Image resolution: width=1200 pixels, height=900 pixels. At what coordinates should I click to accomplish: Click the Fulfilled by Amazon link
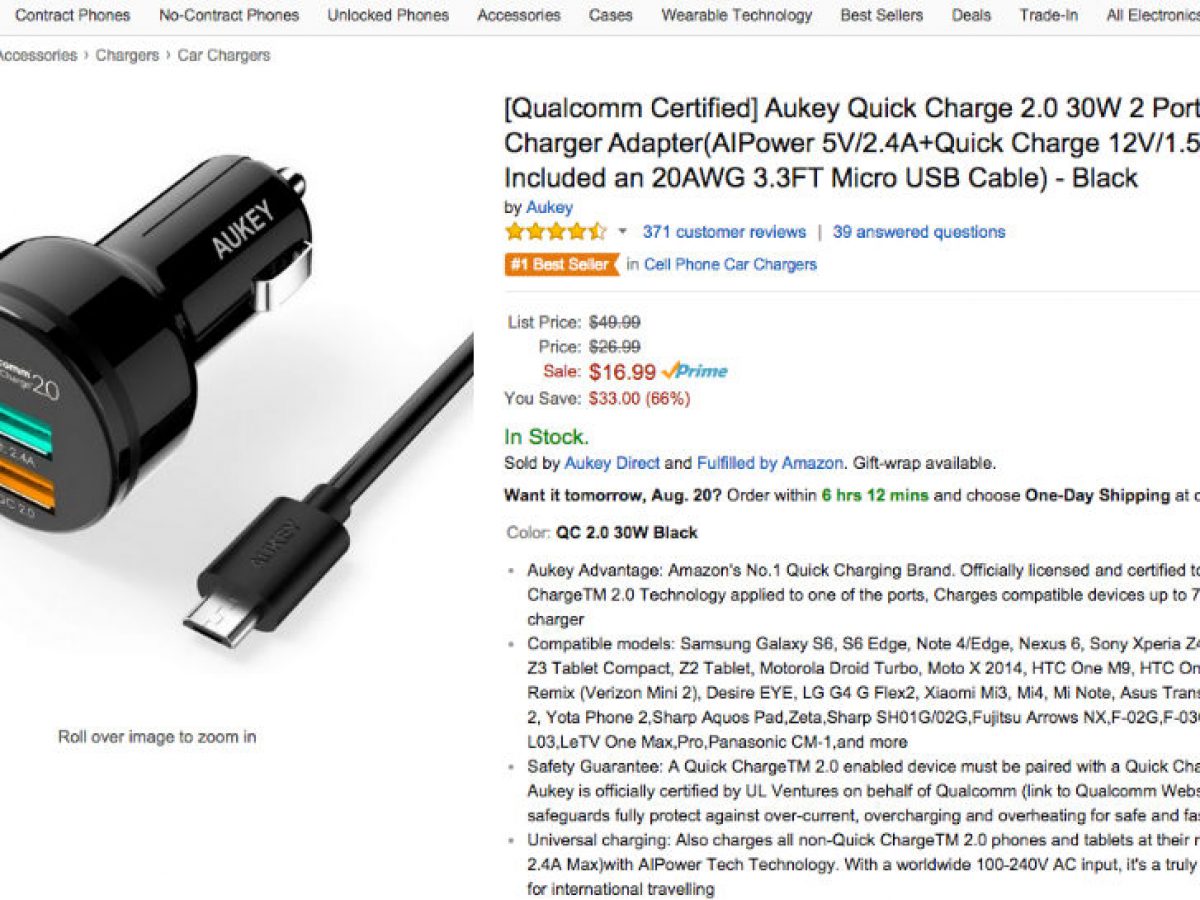[770, 463]
